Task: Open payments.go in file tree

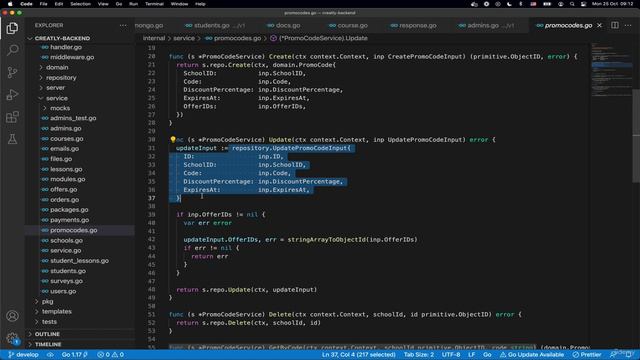Action: (80, 220)
